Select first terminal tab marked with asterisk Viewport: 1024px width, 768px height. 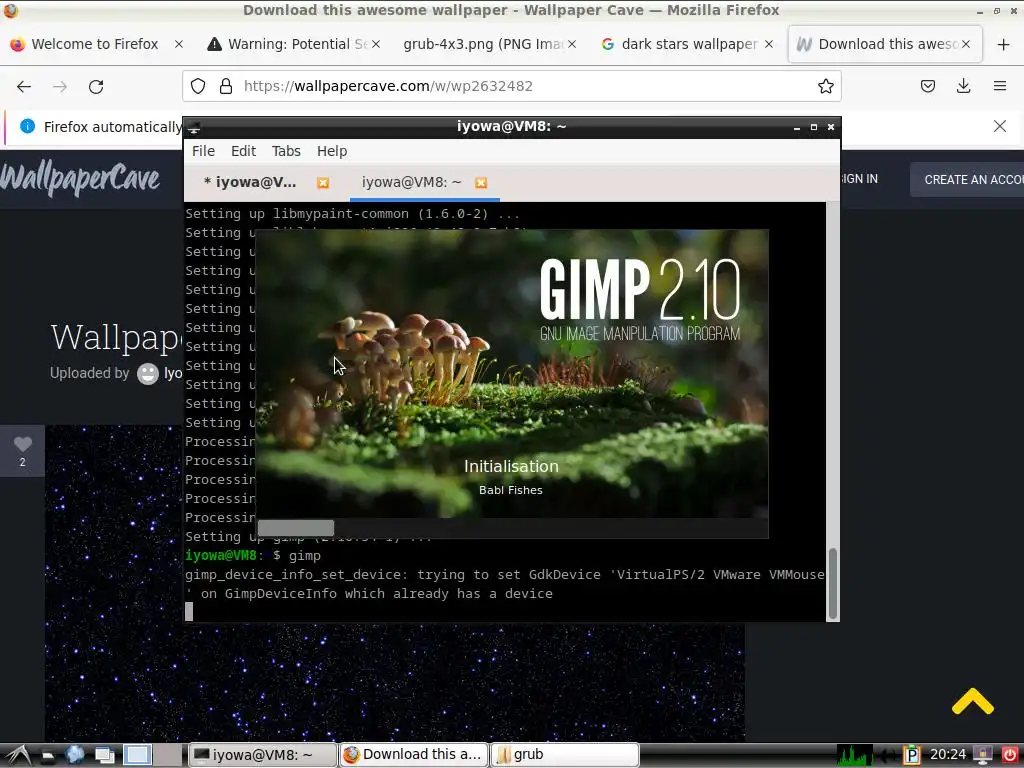tap(250, 182)
